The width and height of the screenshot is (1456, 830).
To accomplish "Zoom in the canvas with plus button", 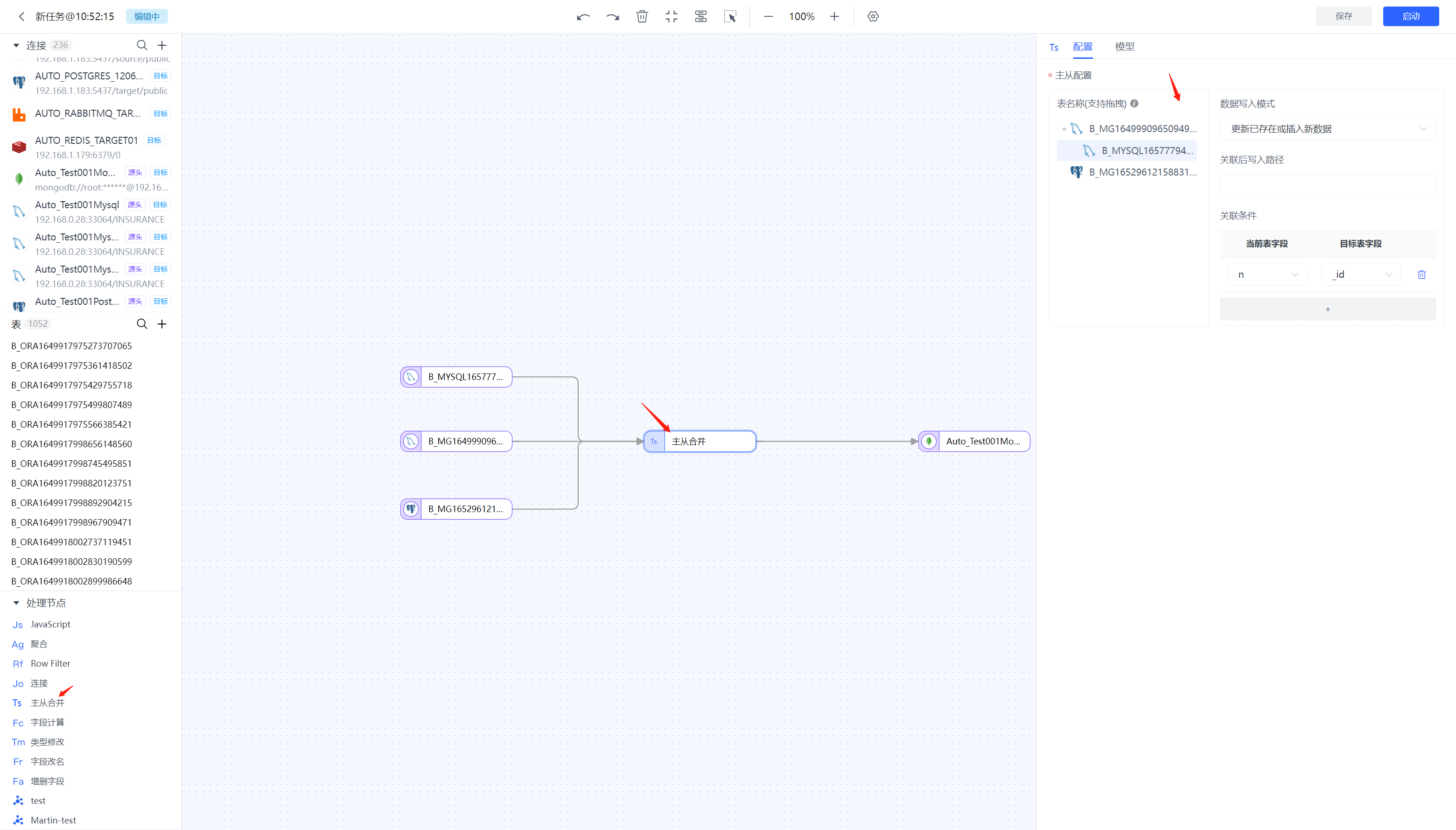I will (x=834, y=16).
